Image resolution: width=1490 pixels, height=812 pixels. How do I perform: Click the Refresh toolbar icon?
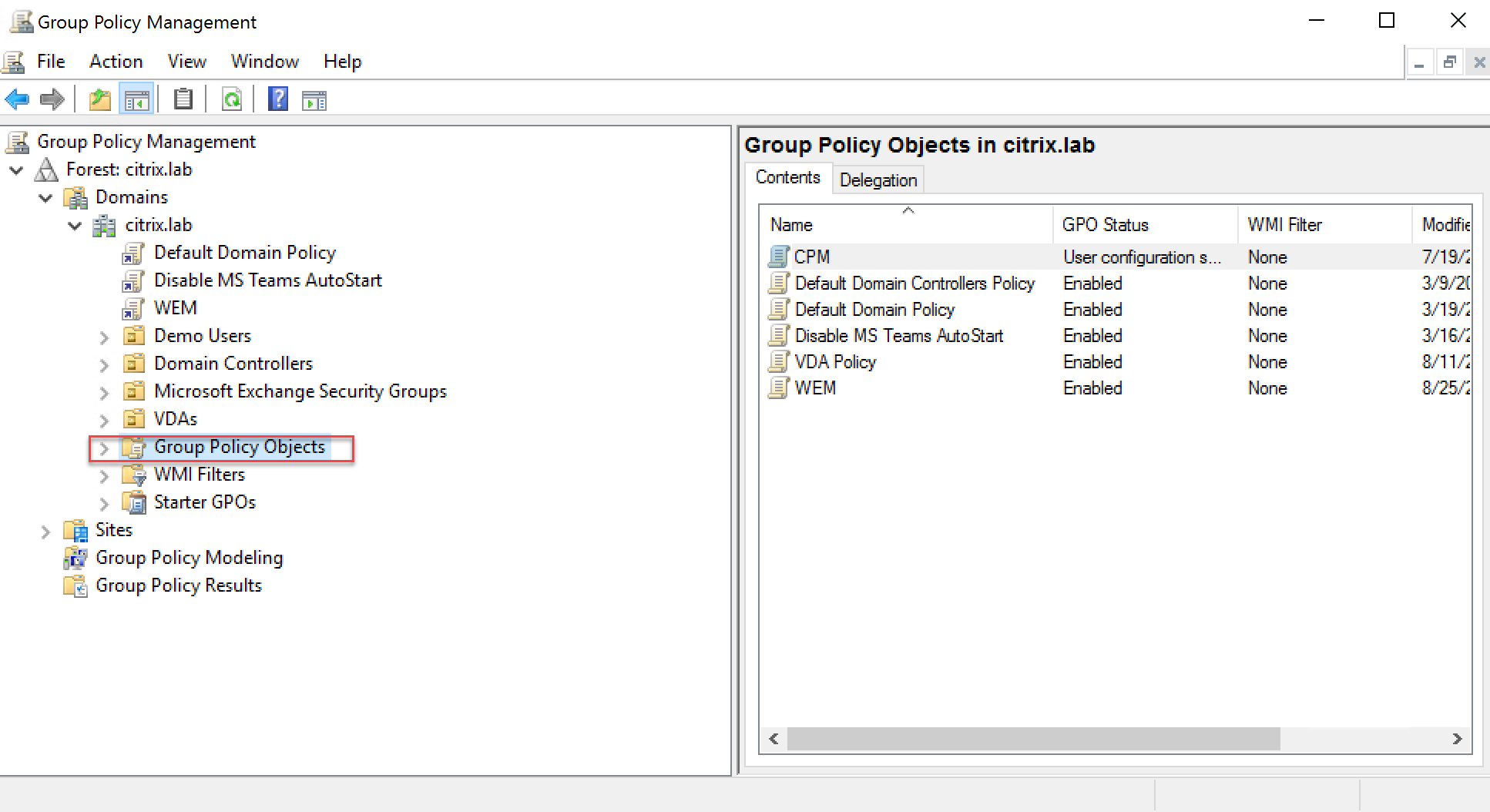[231, 99]
